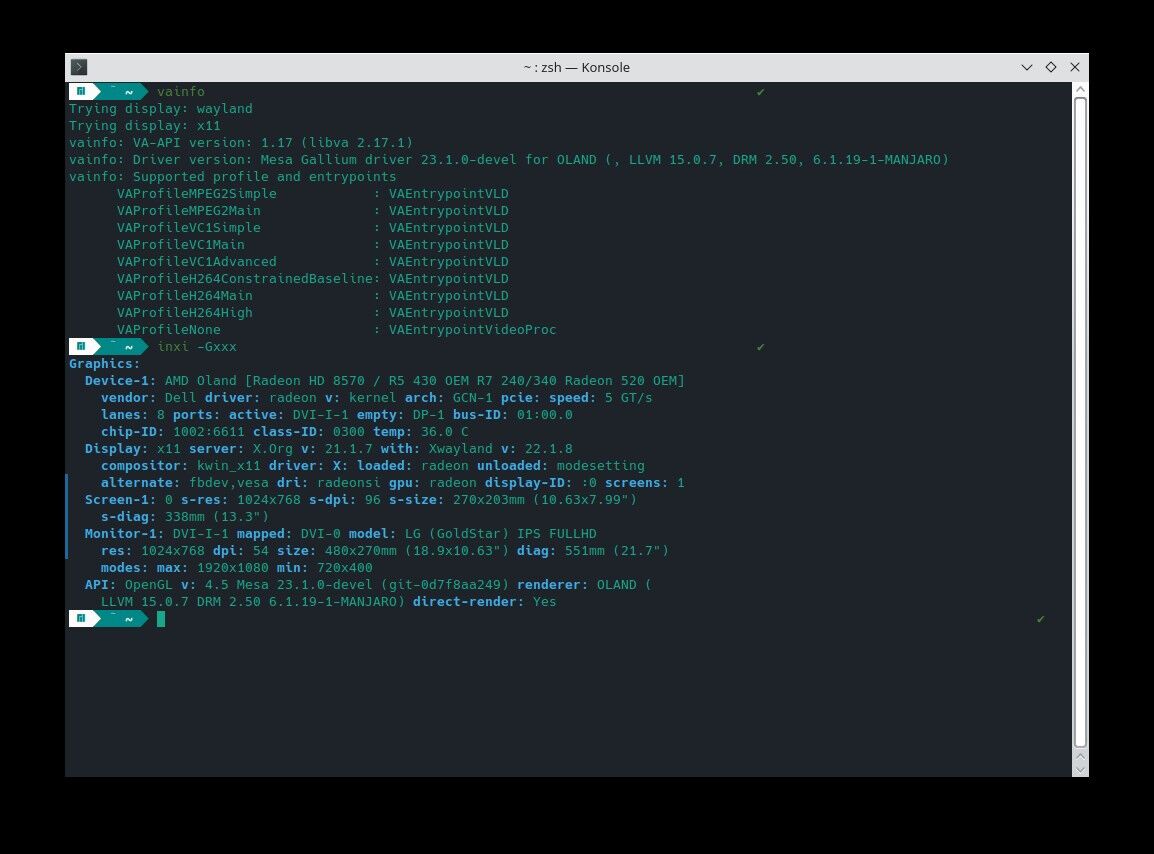1154x854 pixels.
Task: Click 'Trying display: x11' line
Action: click(145, 125)
